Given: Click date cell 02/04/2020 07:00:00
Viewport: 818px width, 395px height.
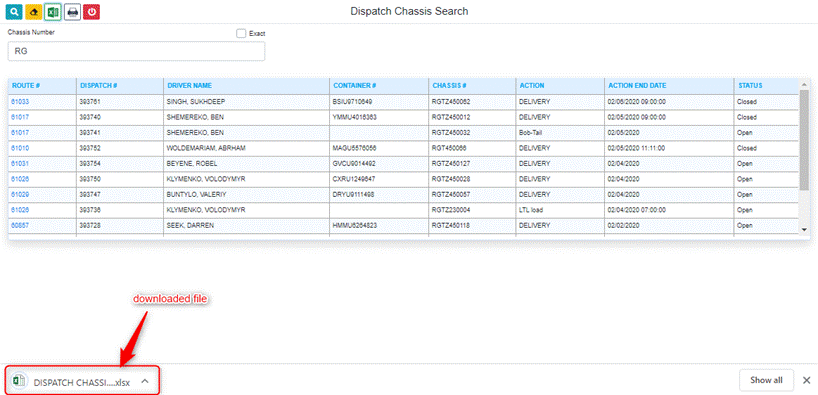Looking at the screenshot, I should coord(669,210).
